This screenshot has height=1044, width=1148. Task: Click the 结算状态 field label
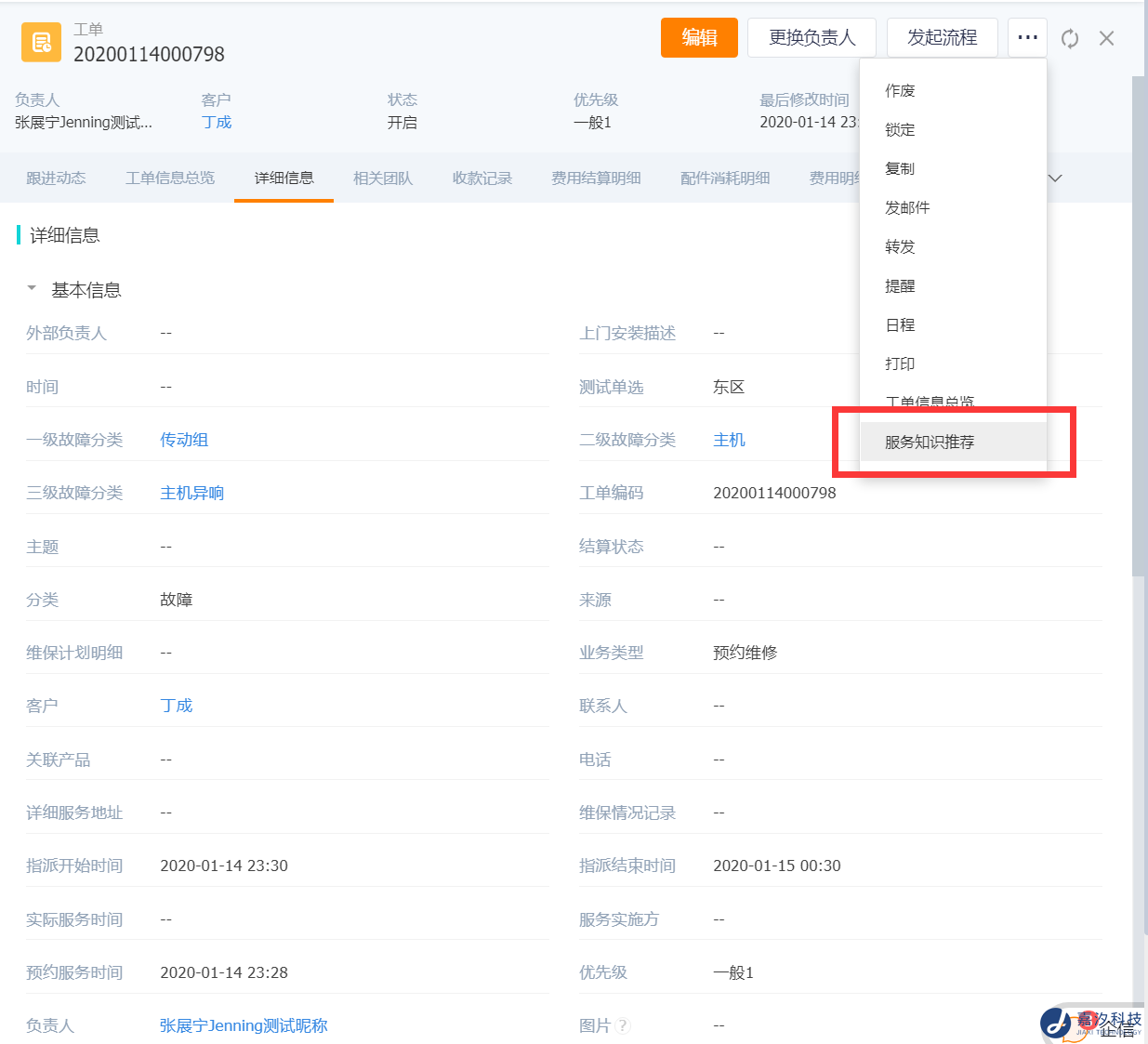coord(611,547)
